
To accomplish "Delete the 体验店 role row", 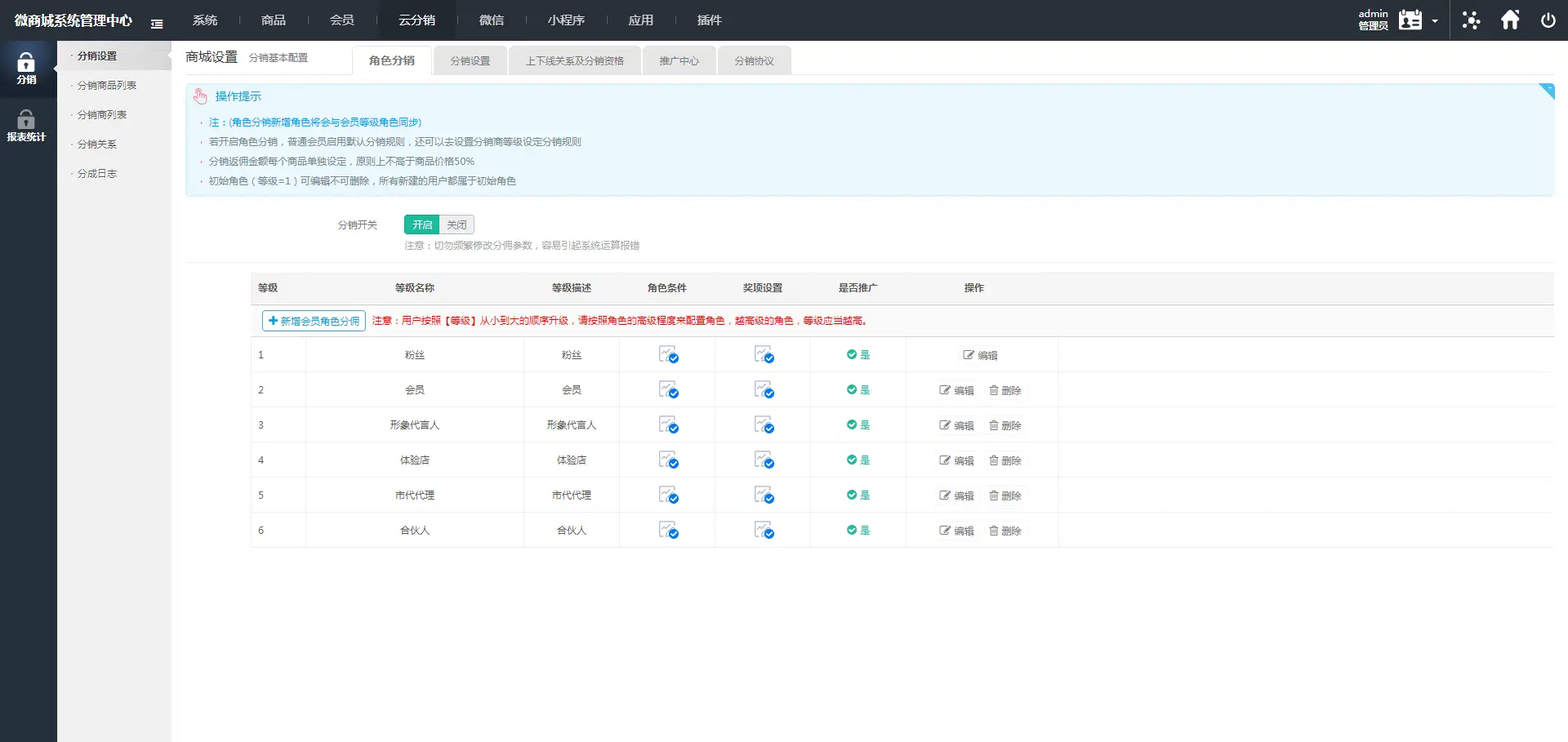I will [1005, 460].
